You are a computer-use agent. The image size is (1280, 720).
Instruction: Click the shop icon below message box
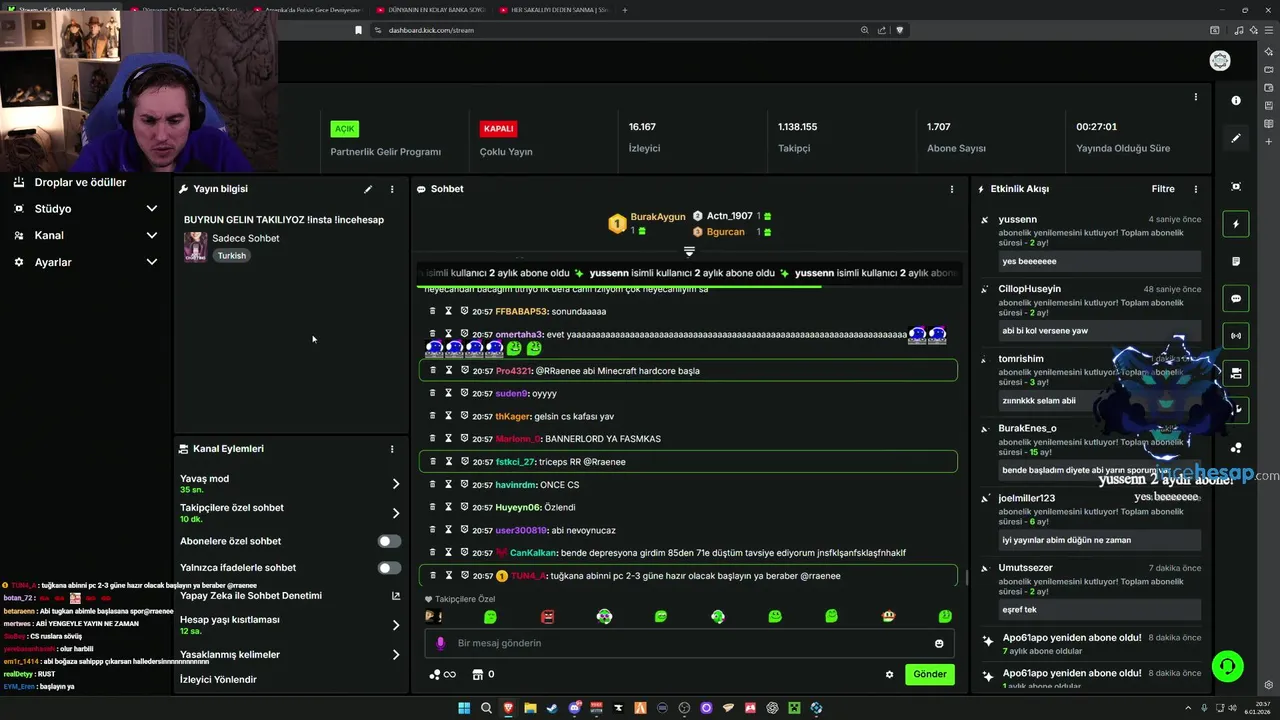click(478, 674)
